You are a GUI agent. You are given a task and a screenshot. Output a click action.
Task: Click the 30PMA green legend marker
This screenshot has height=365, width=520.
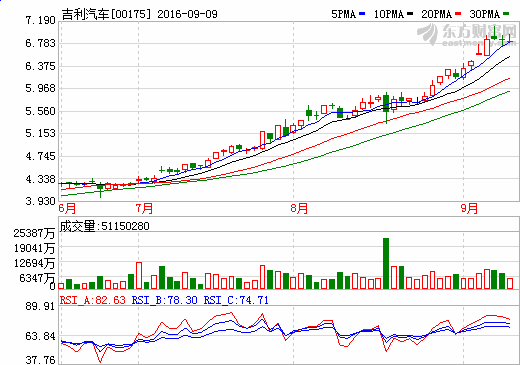(506, 14)
